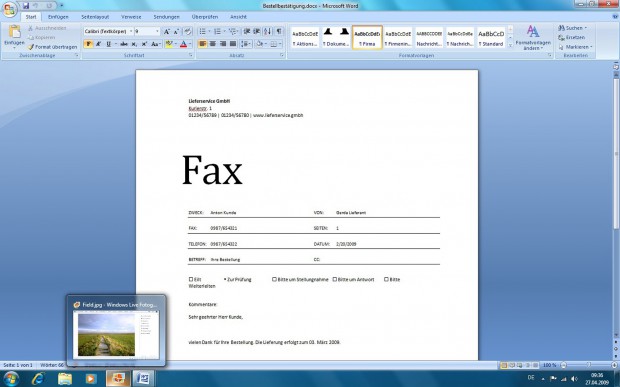This screenshot has height=387, width=620.
Task: Open Schriftart dialog launcher
Action: pyautogui.click(x=191, y=56)
